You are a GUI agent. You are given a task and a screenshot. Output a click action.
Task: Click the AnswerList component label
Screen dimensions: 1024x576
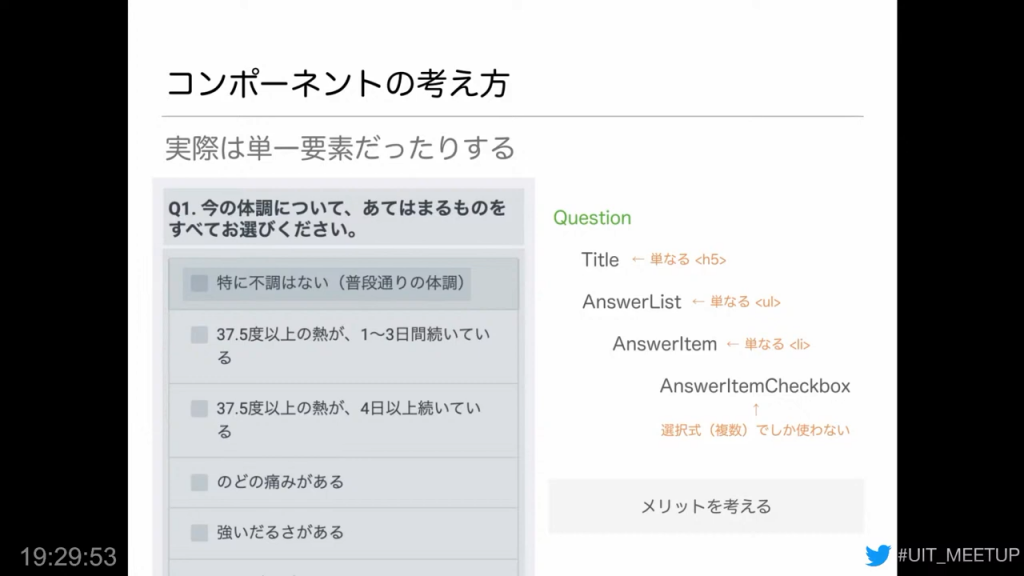pyautogui.click(x=632, y=302)
